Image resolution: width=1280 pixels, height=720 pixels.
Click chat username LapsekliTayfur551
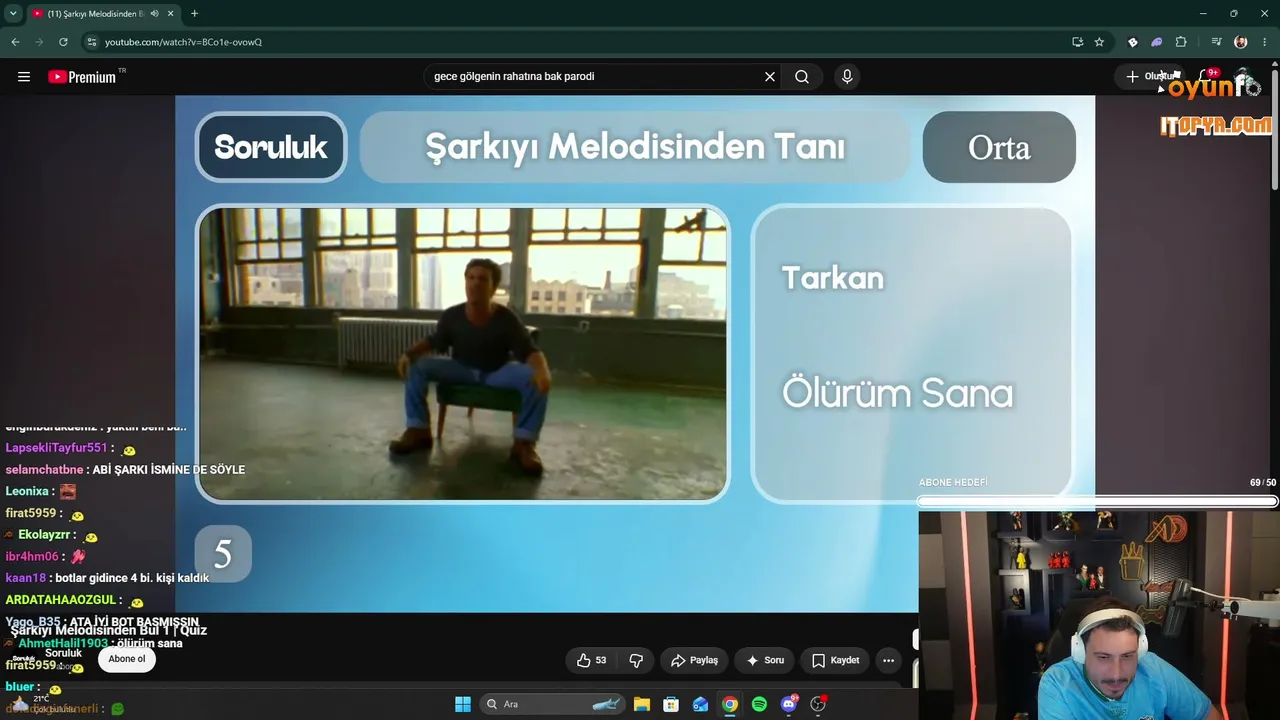pos(56,448)
